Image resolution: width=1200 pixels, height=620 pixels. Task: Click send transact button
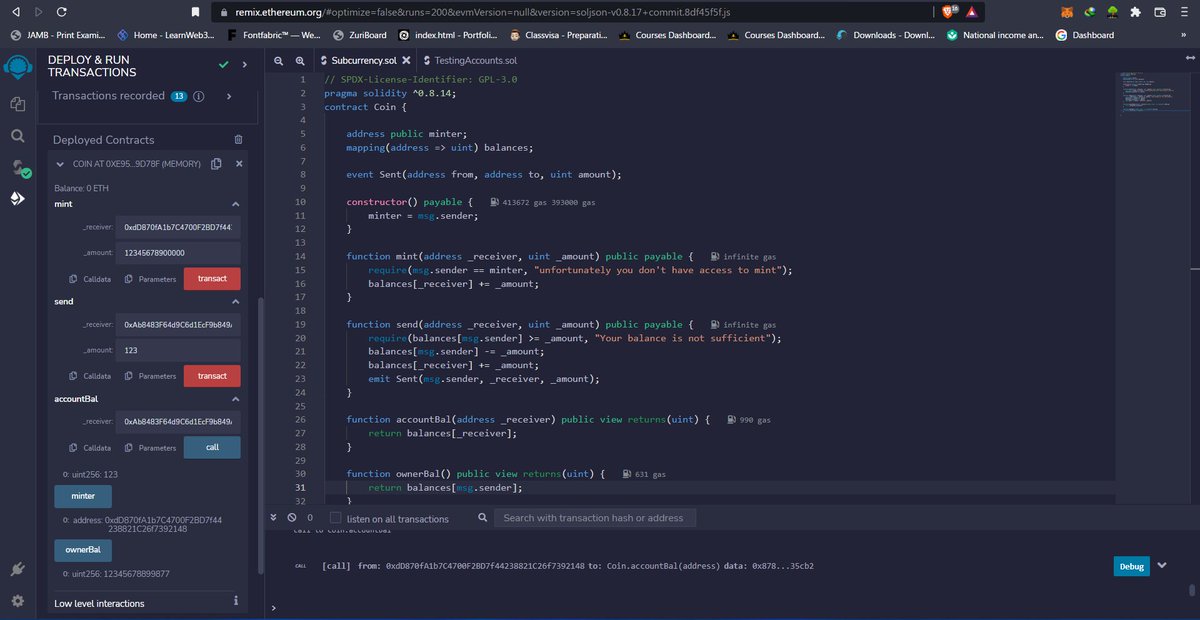coord(212,376)
